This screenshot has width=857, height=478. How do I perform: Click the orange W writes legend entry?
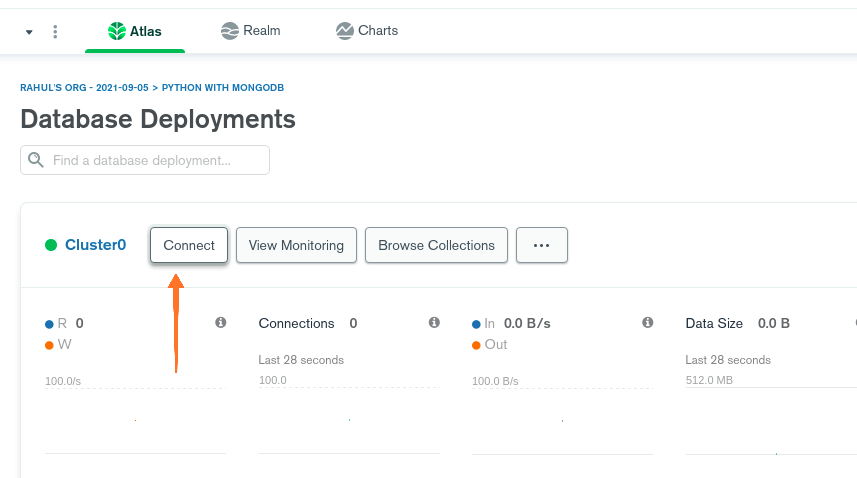click(58, 345)
